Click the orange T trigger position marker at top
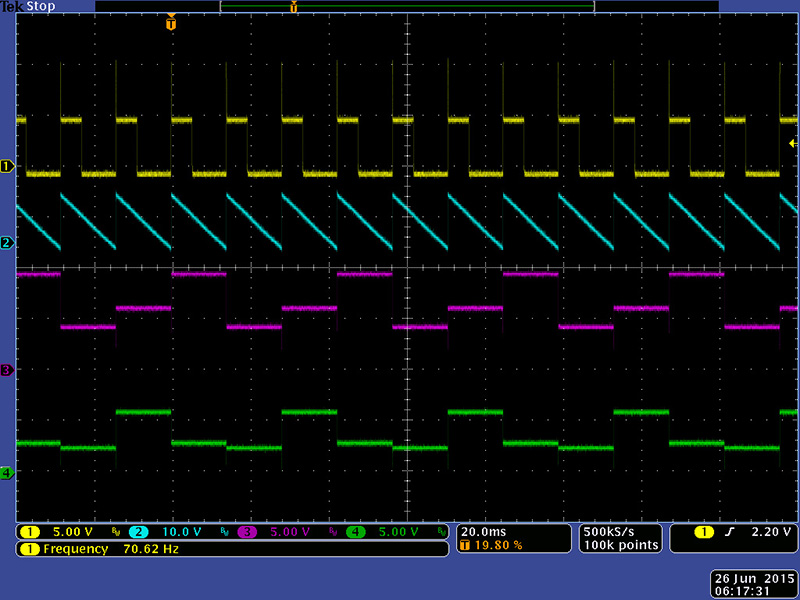 [x=172, y=20]
